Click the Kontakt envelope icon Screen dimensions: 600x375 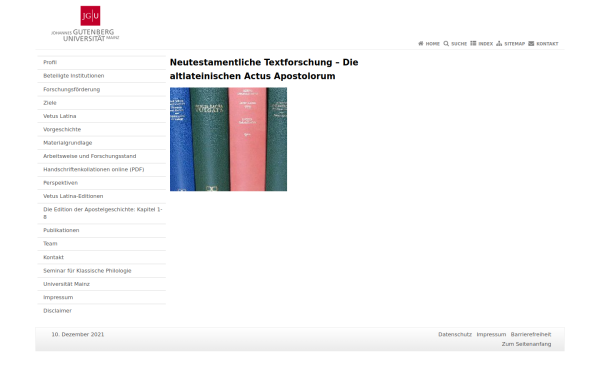(531, 44)
